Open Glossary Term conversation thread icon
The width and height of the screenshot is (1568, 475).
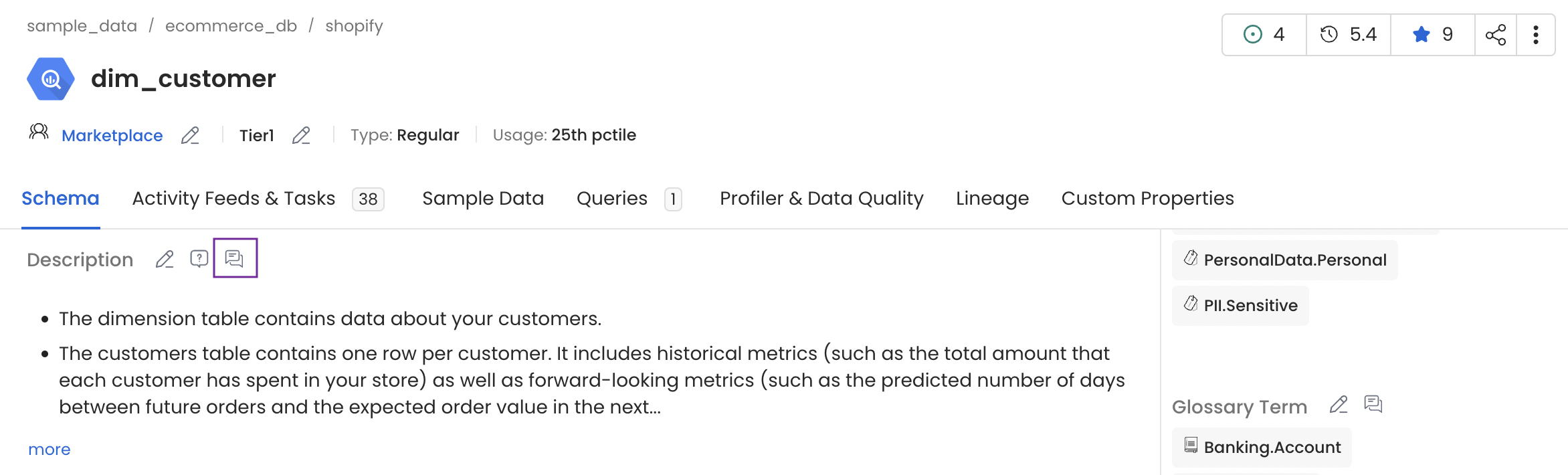coord(1373,405)
